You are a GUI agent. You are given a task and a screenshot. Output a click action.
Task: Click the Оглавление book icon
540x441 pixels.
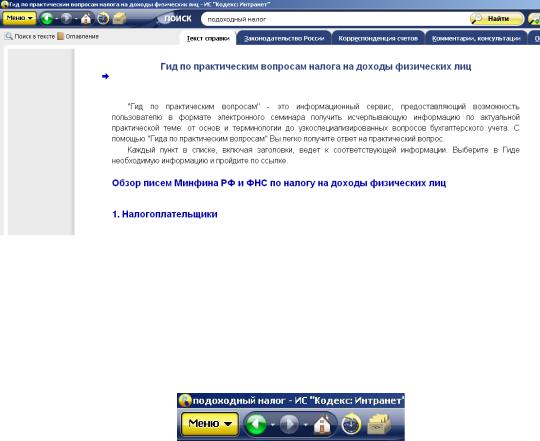coord(61,36)
